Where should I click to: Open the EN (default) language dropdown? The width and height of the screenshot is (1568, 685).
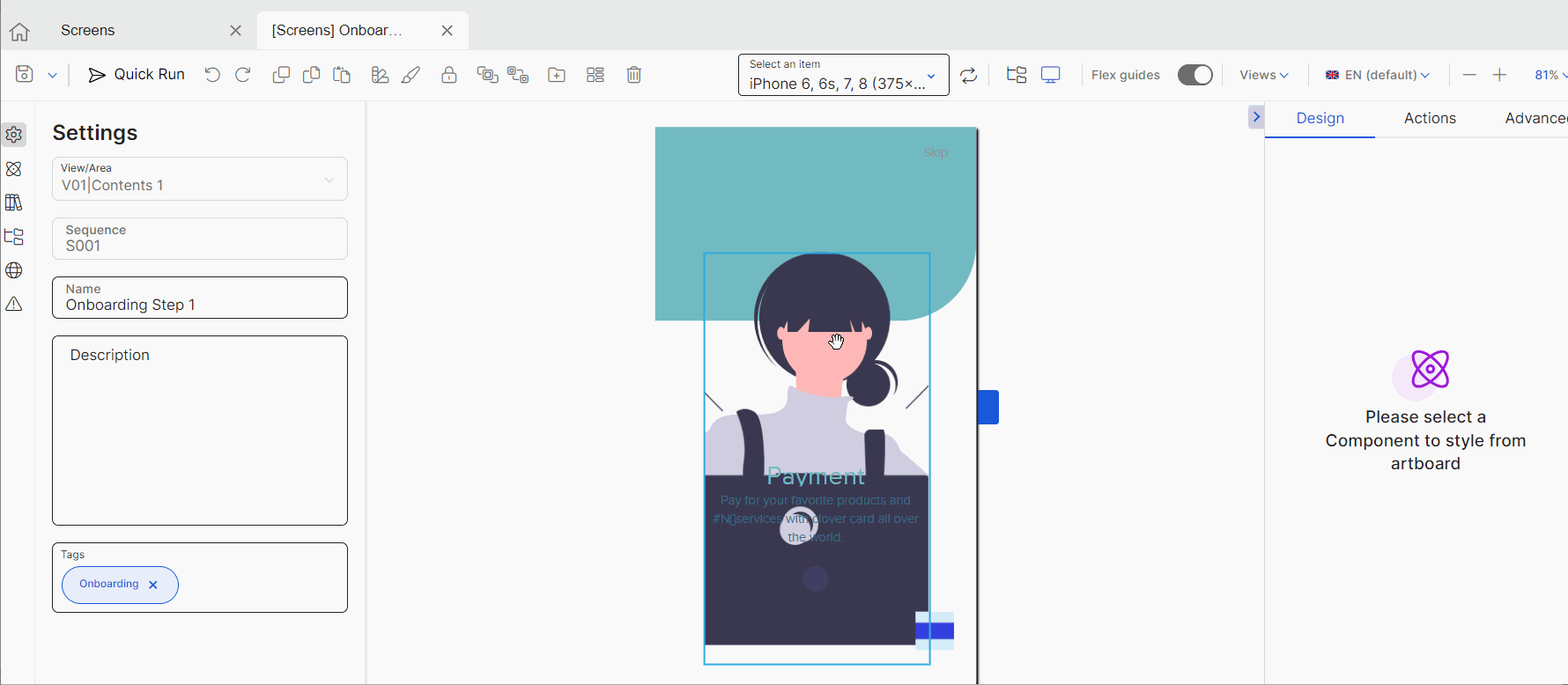1378,75
